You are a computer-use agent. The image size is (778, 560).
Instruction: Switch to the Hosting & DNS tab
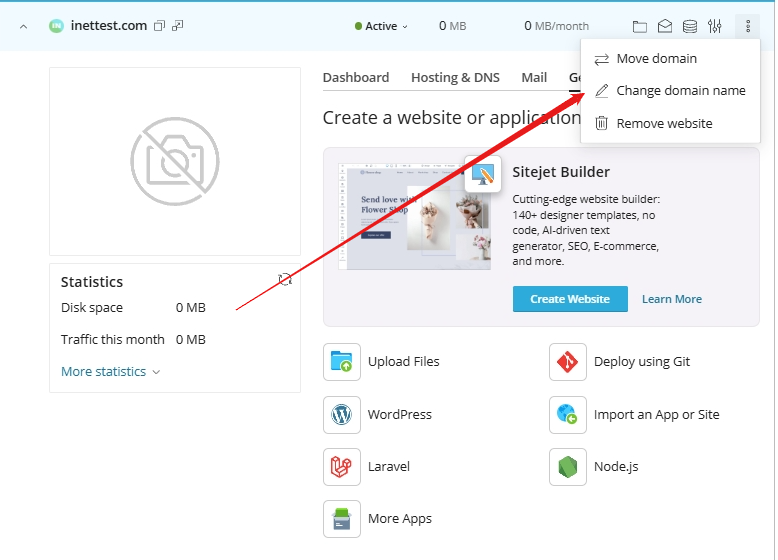coord(455,78)
